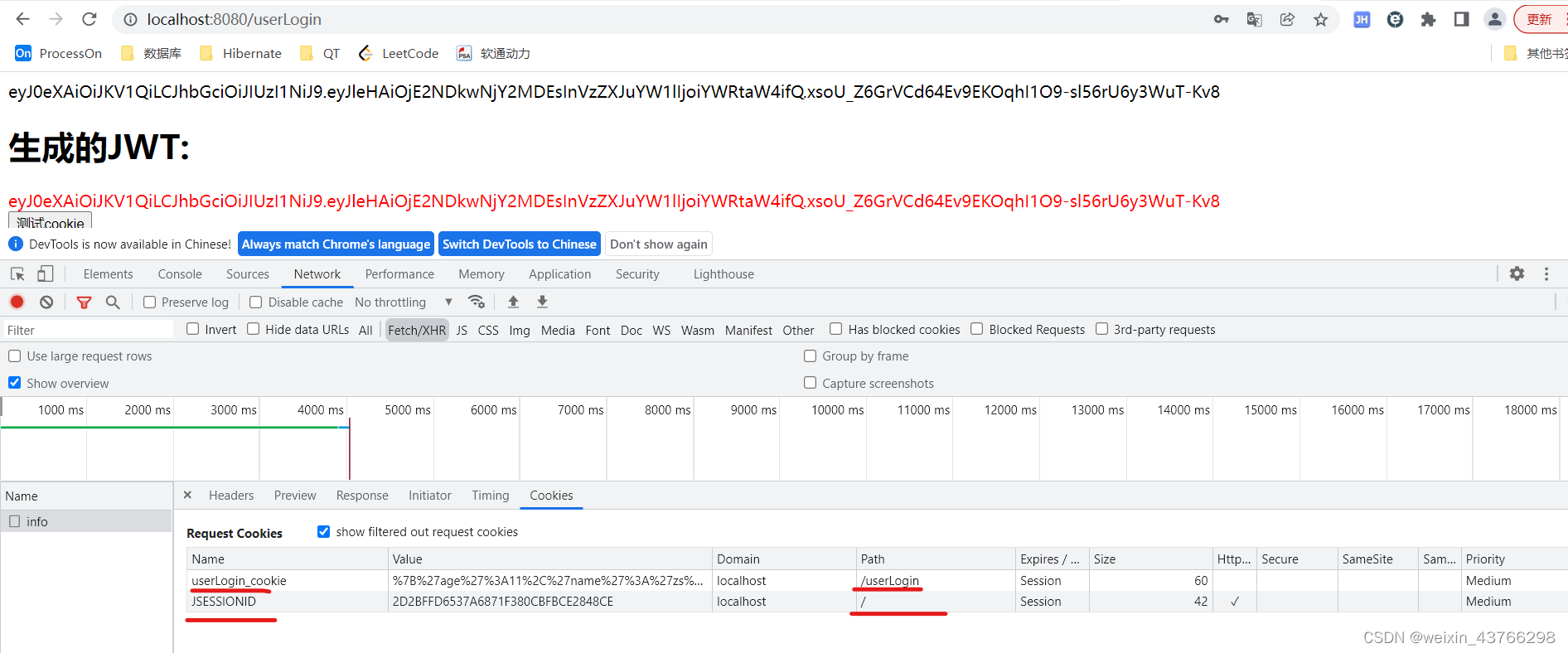Open network search magnifier
1568x653 pixels.
click(113, 302)
